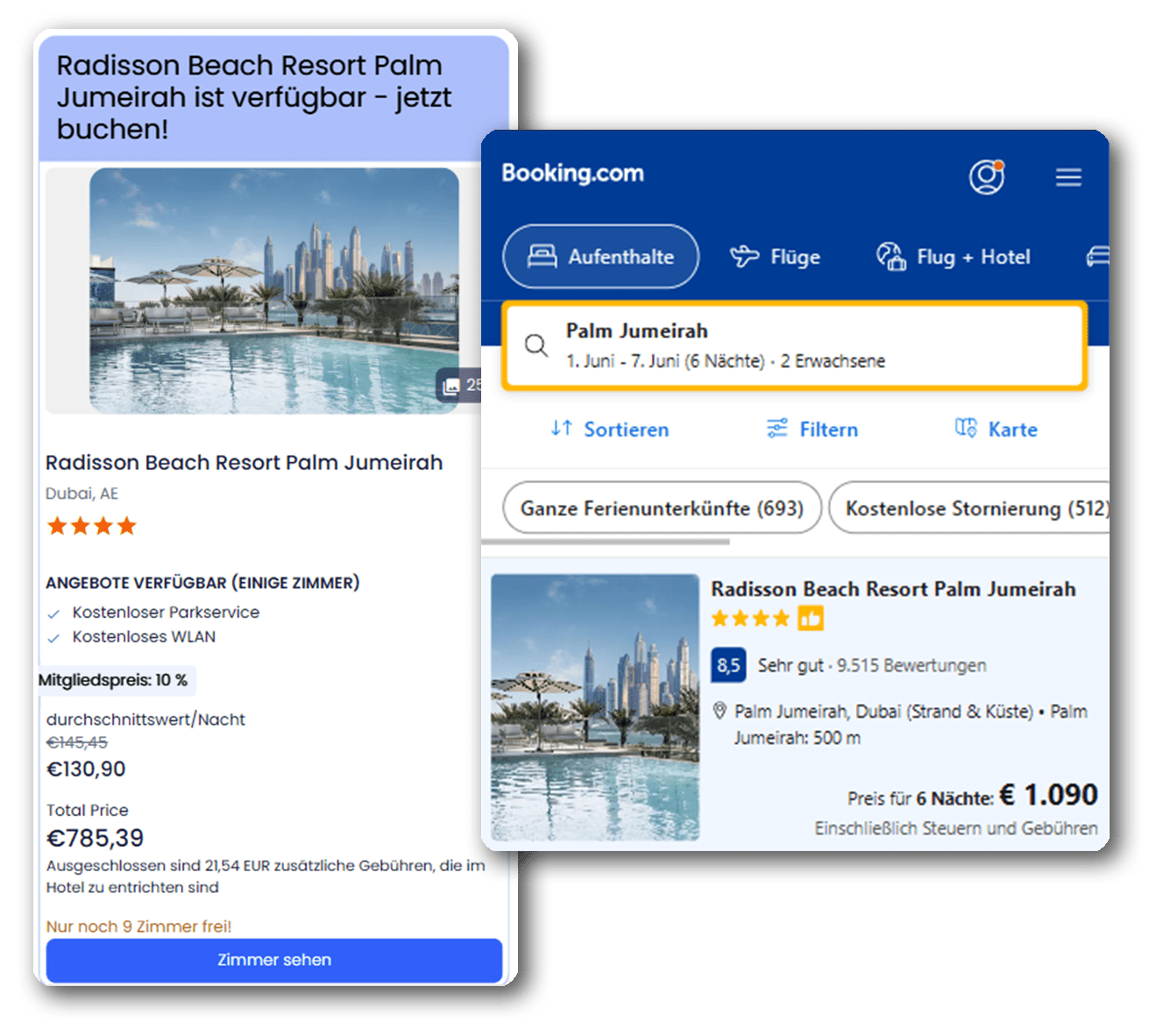
Task: Switch to the Flüge tab
Action: click(x=776, y=257)
